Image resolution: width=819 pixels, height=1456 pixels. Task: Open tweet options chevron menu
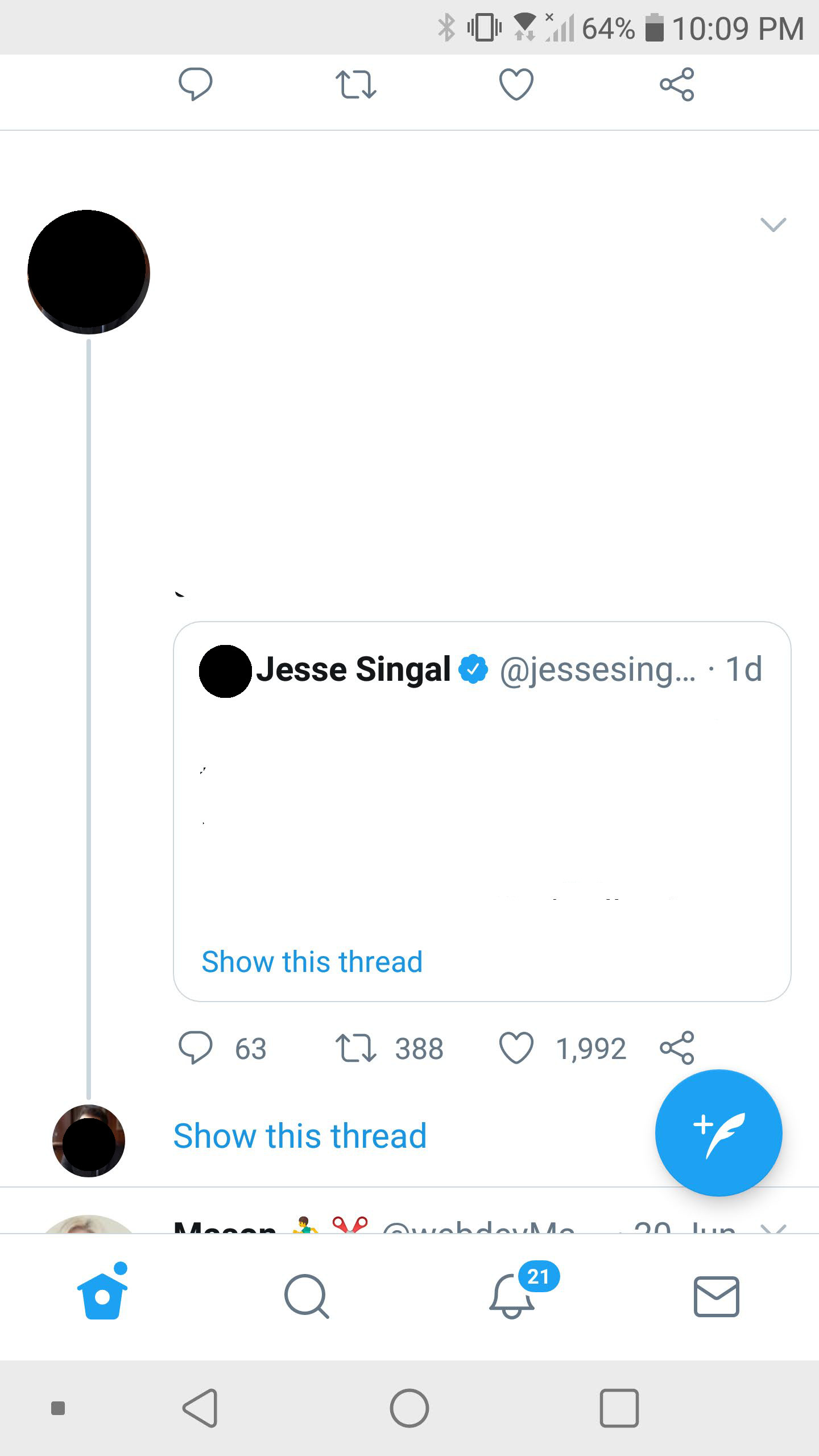coord(773,225)
